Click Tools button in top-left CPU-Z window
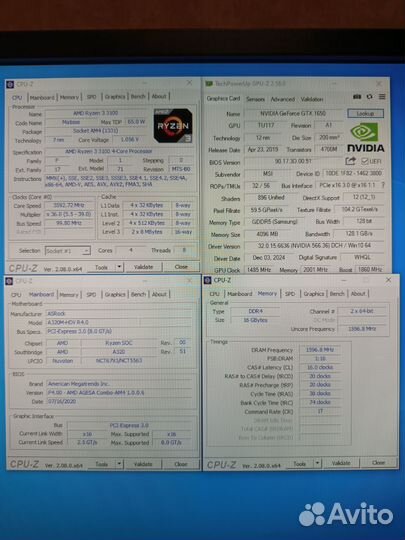Viewport: 405px width, 540px height. [x=101, y=267]
